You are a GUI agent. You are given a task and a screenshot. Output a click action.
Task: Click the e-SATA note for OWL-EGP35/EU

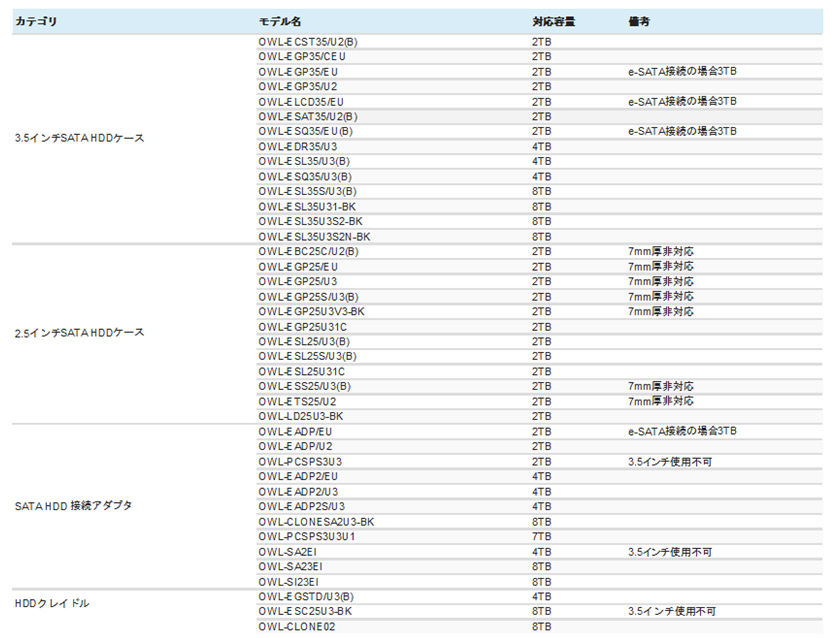682,71
